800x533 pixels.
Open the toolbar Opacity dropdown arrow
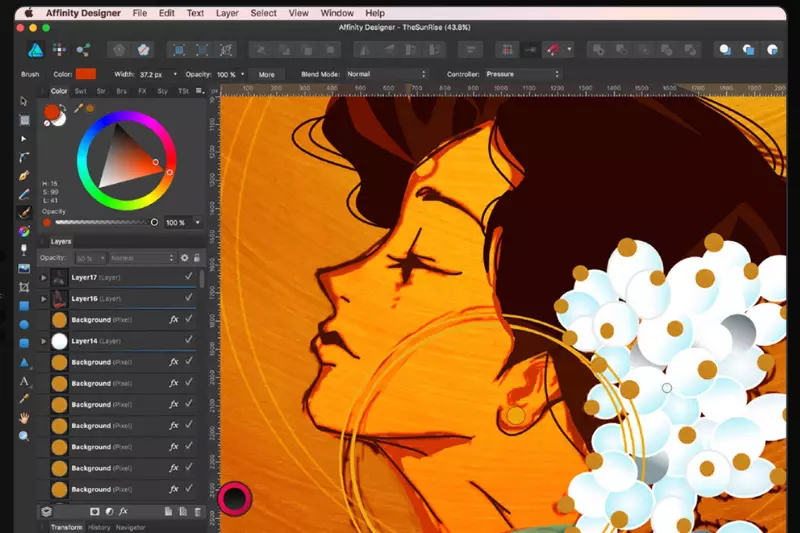click(x=242, y=74)
